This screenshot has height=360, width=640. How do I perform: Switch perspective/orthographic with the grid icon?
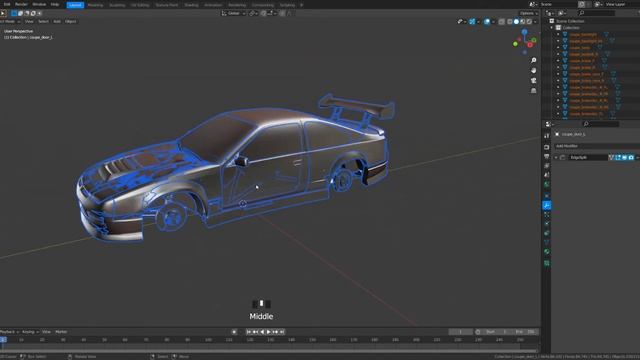pyautogui.click(x=533, y=91)
